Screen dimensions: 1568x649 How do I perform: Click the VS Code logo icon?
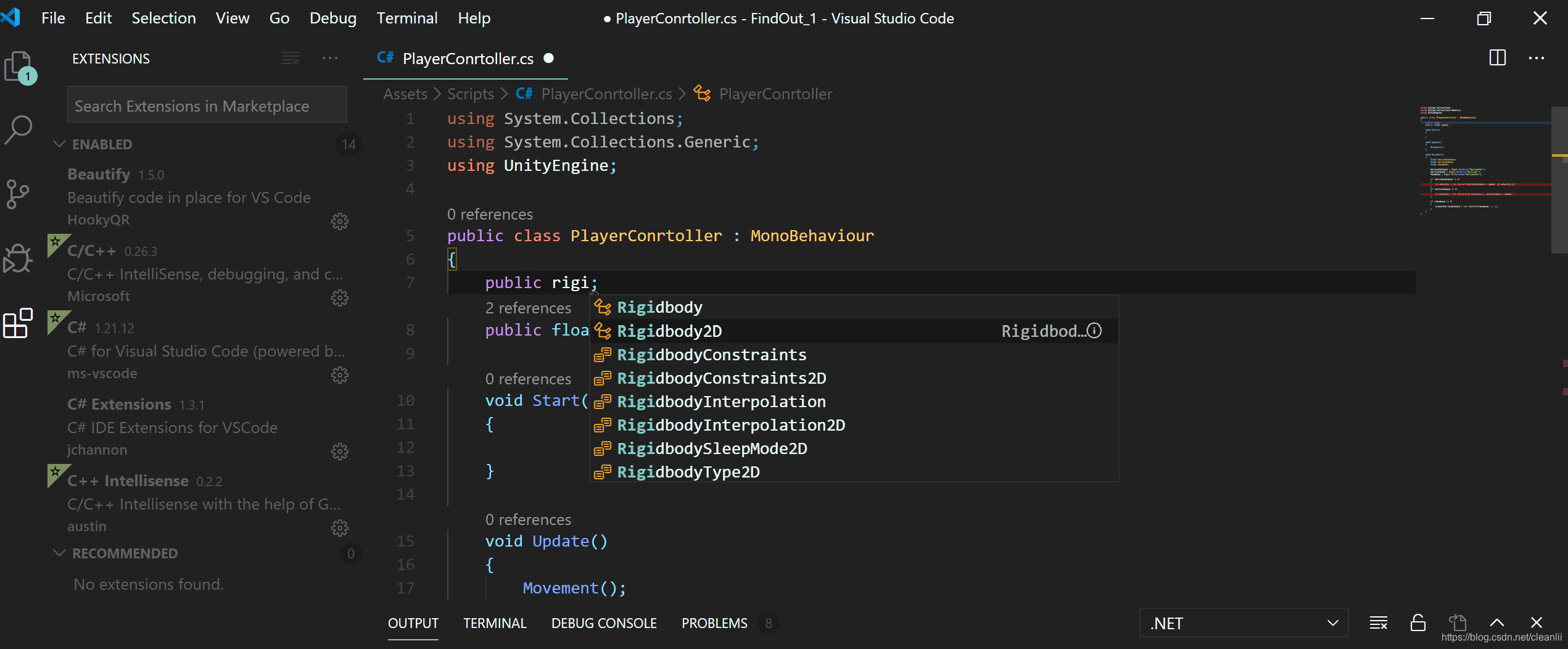(11, 17)
